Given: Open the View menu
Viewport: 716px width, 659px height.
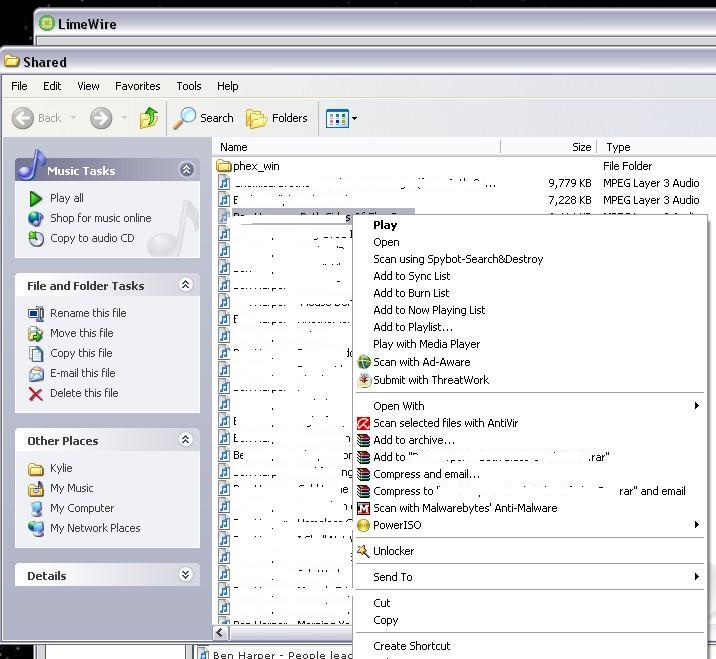Looking at the screenshot, I should pyautogui.click(x=88, y=86).
